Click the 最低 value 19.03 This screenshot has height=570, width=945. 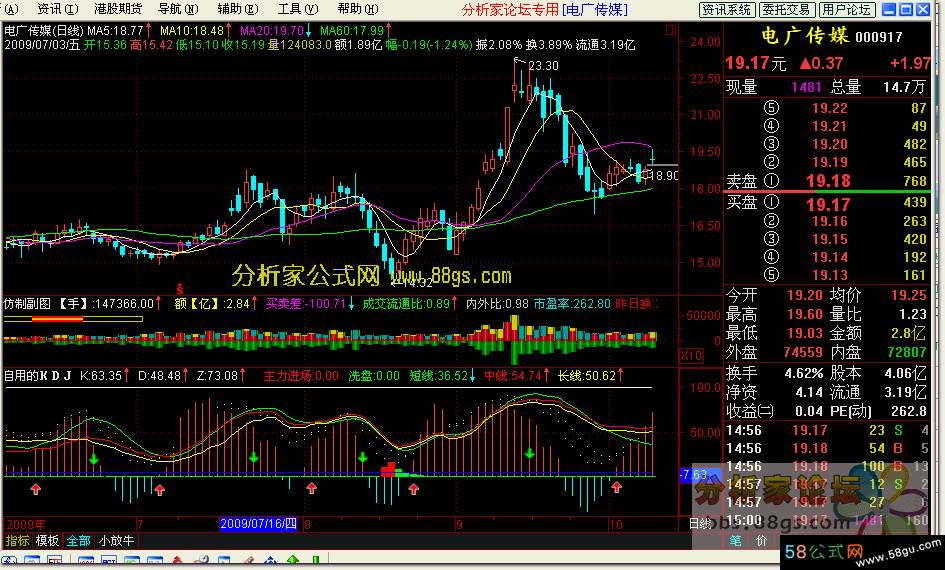tap(805, 333)
